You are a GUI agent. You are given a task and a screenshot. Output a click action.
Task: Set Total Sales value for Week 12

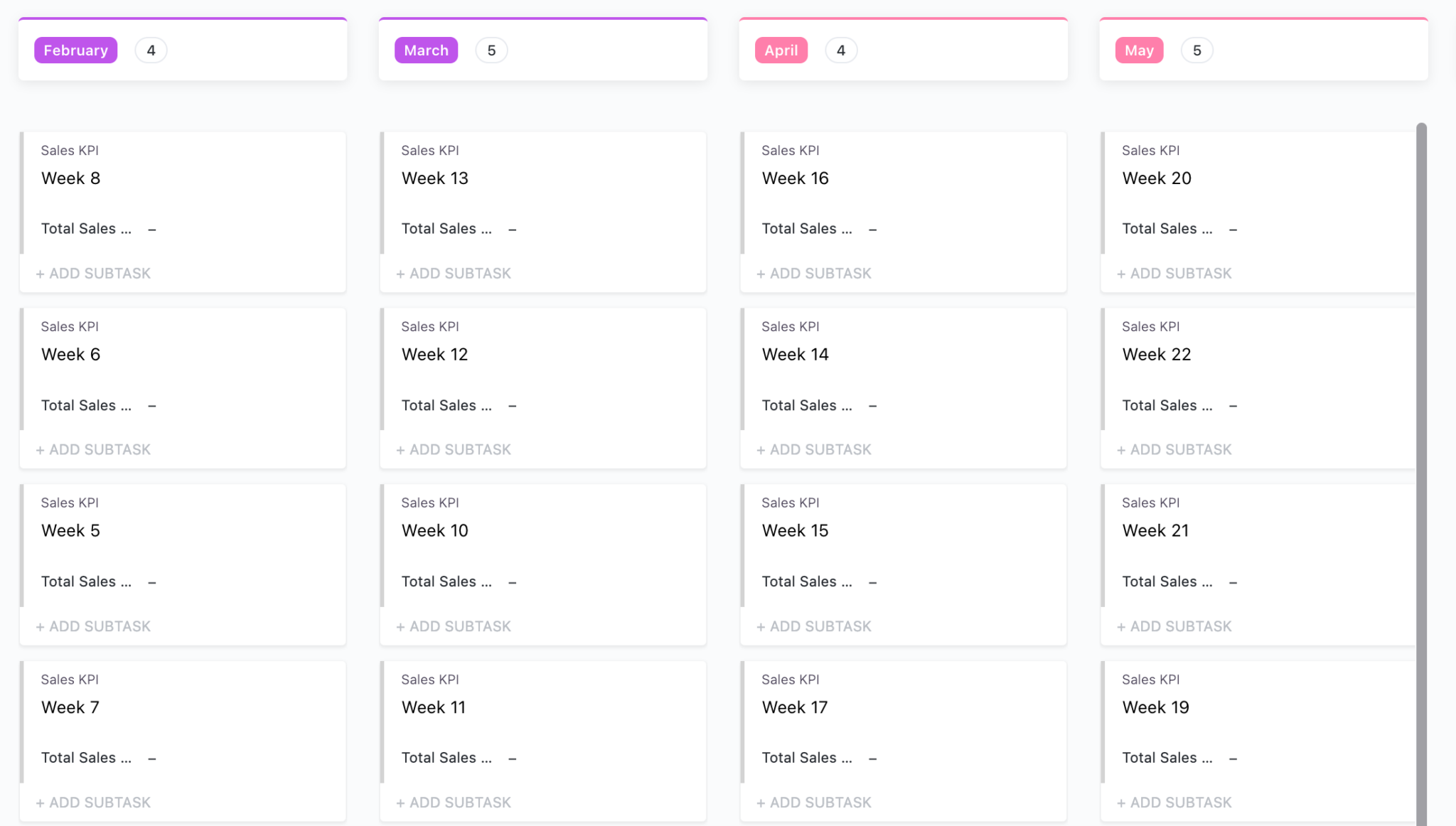pyautogui.click(x=513, y=406)
